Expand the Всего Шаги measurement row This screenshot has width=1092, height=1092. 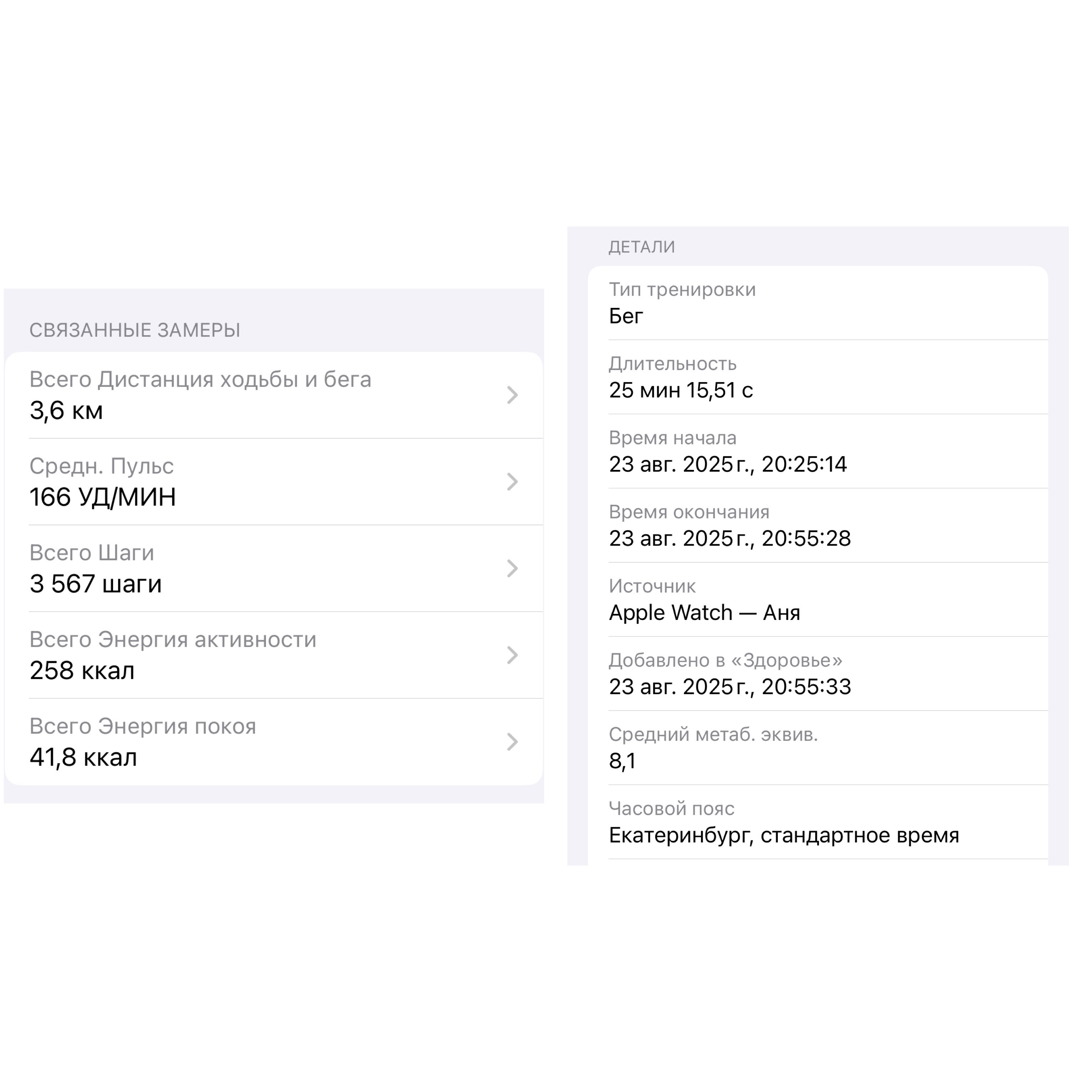(x=274, y=568)
